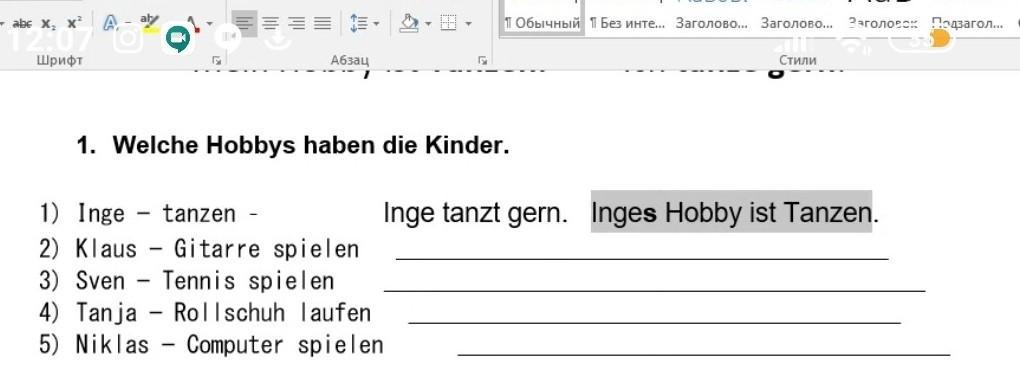The image size is (1020, 384).
Task: Click the blank line after Klaus – Gitarre spielen
Action: (x=642, y=250)
